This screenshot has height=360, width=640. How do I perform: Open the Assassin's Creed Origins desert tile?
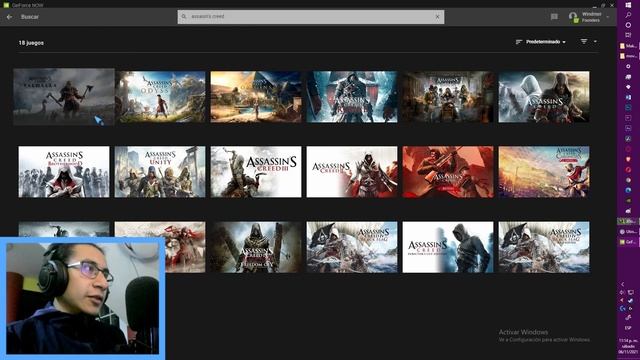coord(256,97)
